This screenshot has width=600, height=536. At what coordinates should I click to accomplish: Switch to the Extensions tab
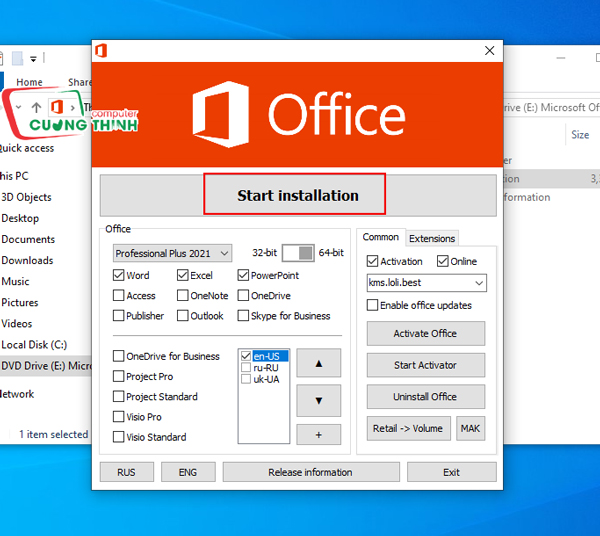pos(432,238)
